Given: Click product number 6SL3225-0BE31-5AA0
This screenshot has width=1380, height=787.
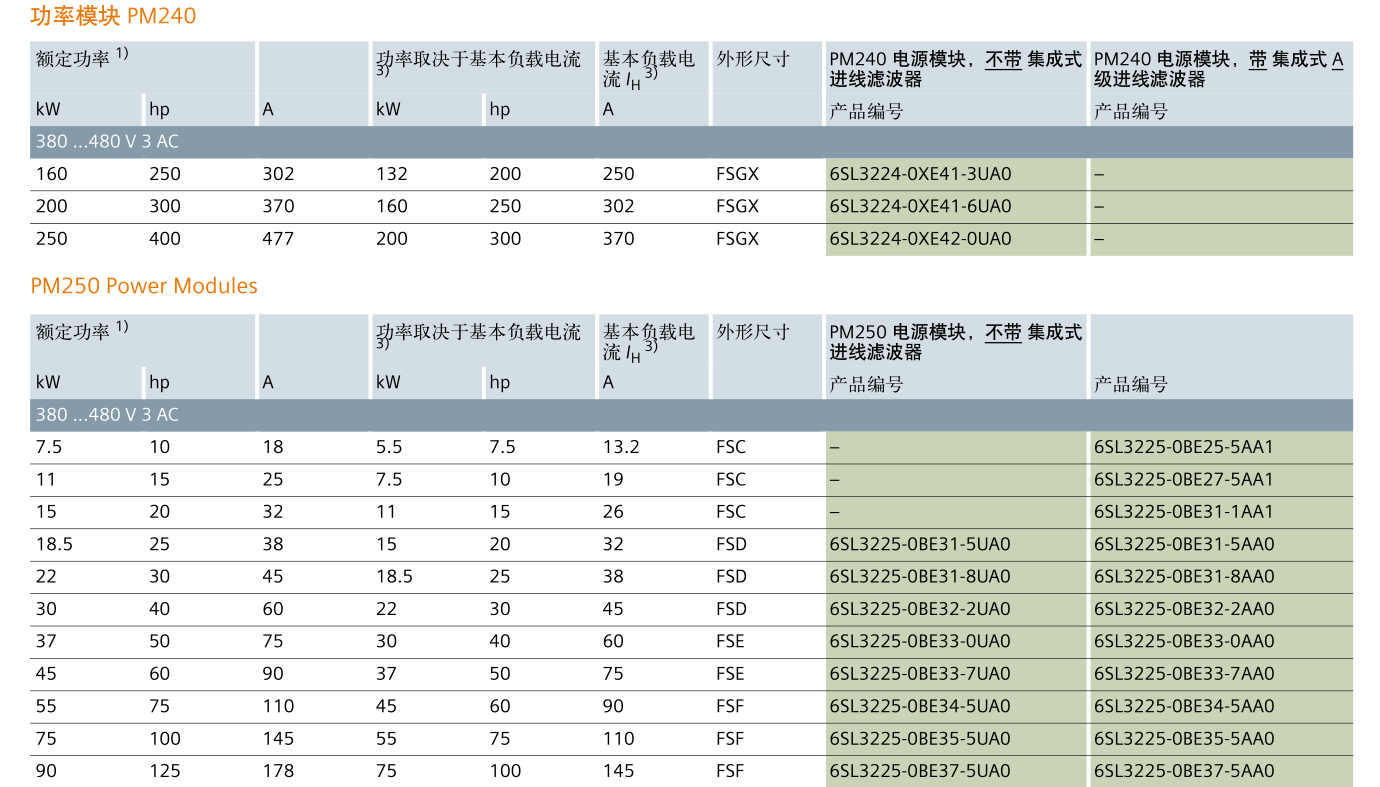Looking at the screenshot, I should coord(1184,544).
